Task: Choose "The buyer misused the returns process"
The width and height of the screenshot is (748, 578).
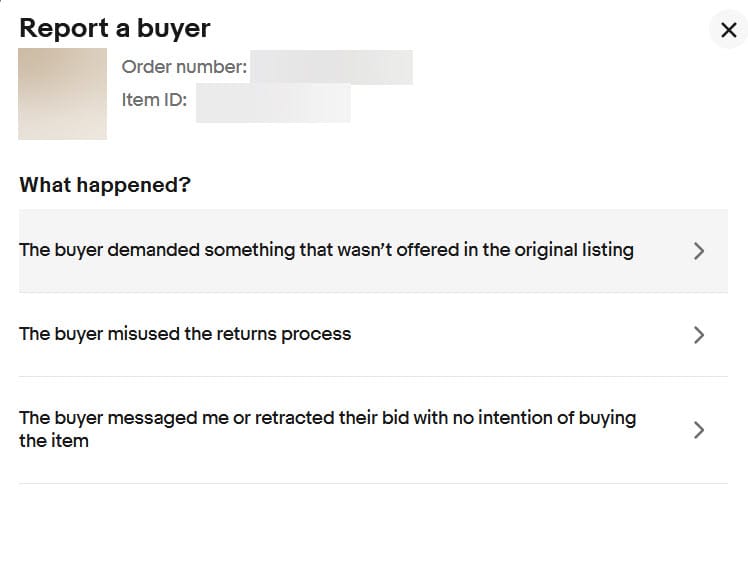Action: point(185,334)
